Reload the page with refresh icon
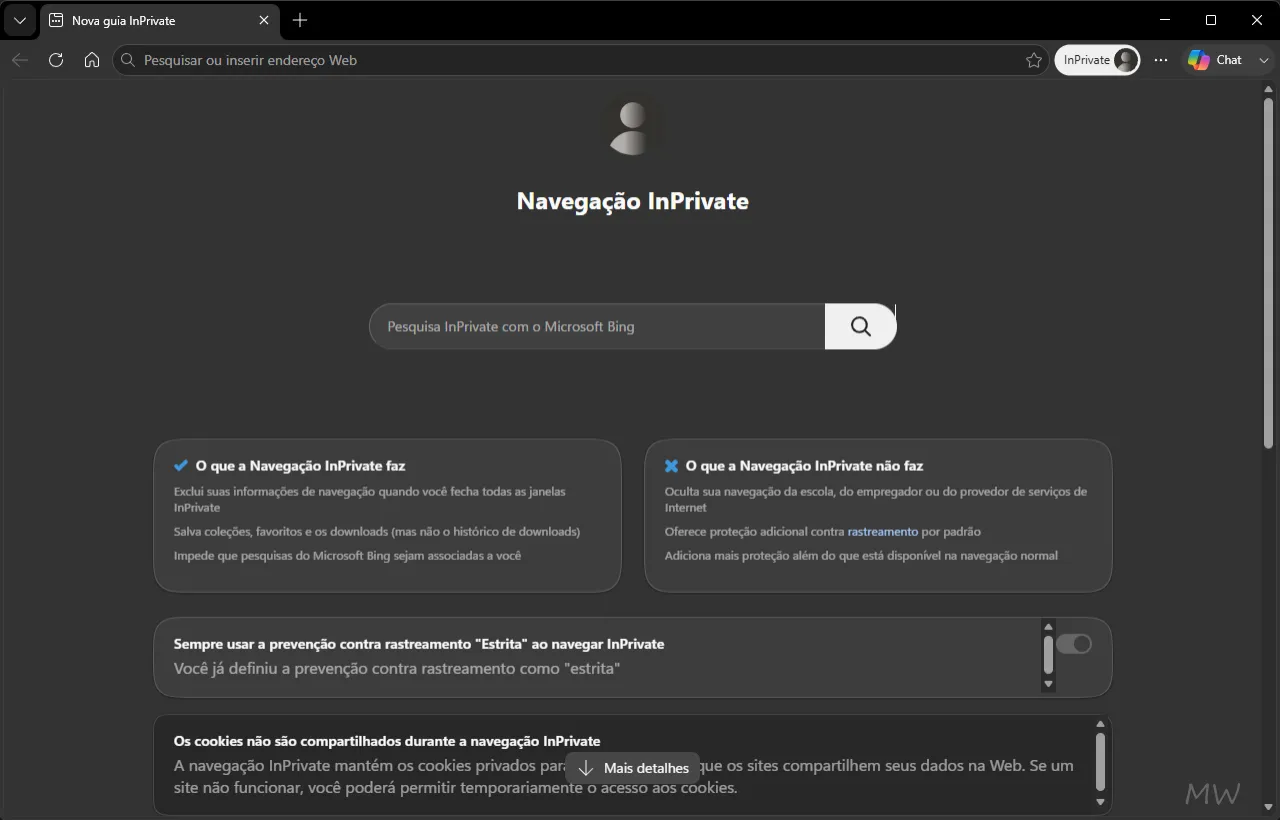 pyautogui.click(x=56, y=60)
